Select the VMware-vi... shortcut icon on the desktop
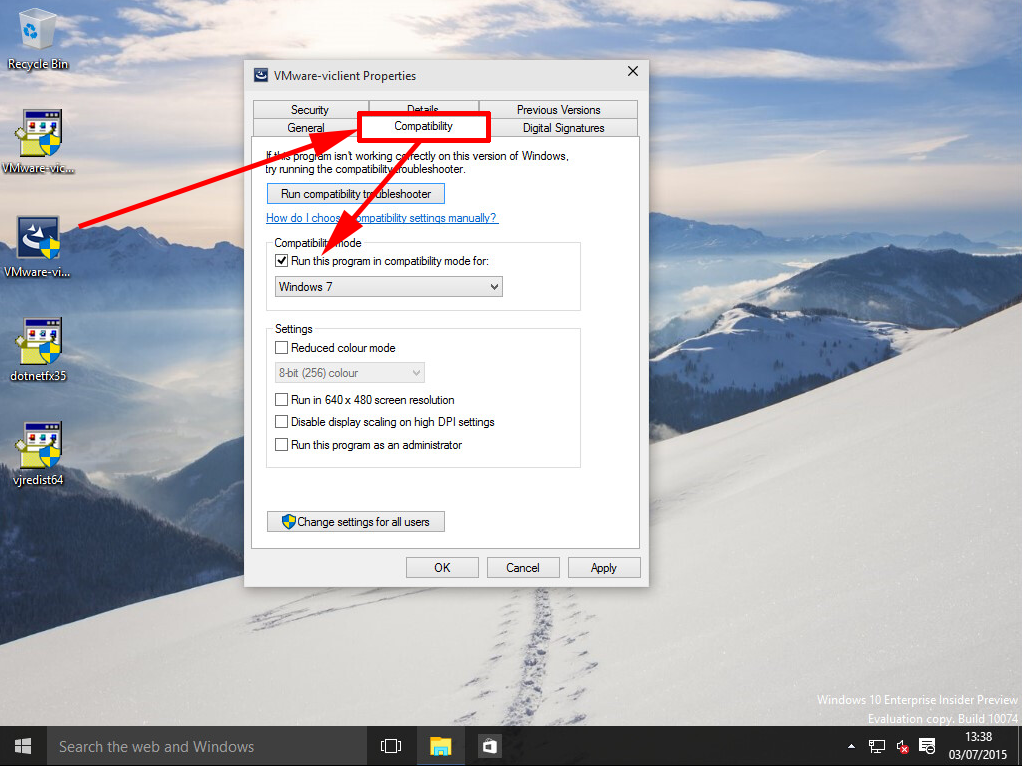Image resolution: width=1022 pixels, height=766 pixels. coord(38,246)
